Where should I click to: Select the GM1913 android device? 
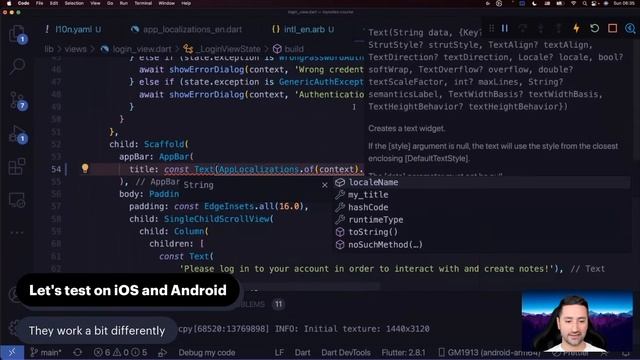point(489,352)
